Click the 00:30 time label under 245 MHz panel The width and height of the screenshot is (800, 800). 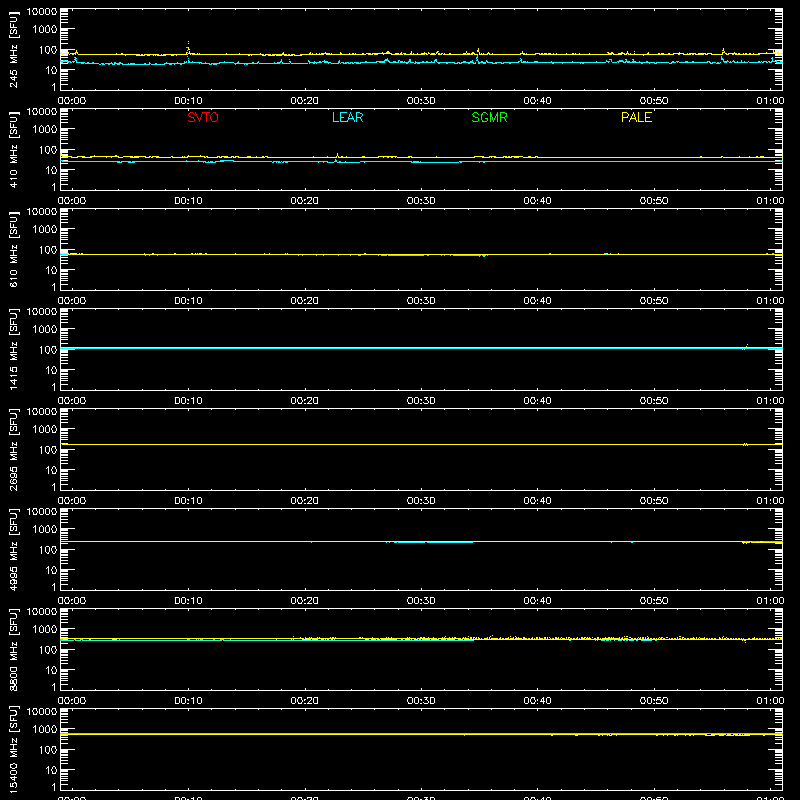(x=421, y=101)
